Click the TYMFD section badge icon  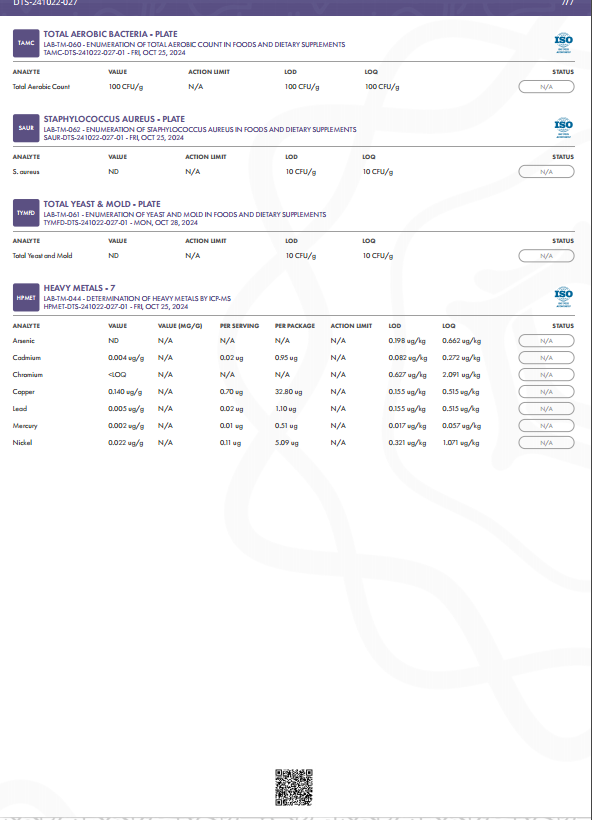click(26, 213)
